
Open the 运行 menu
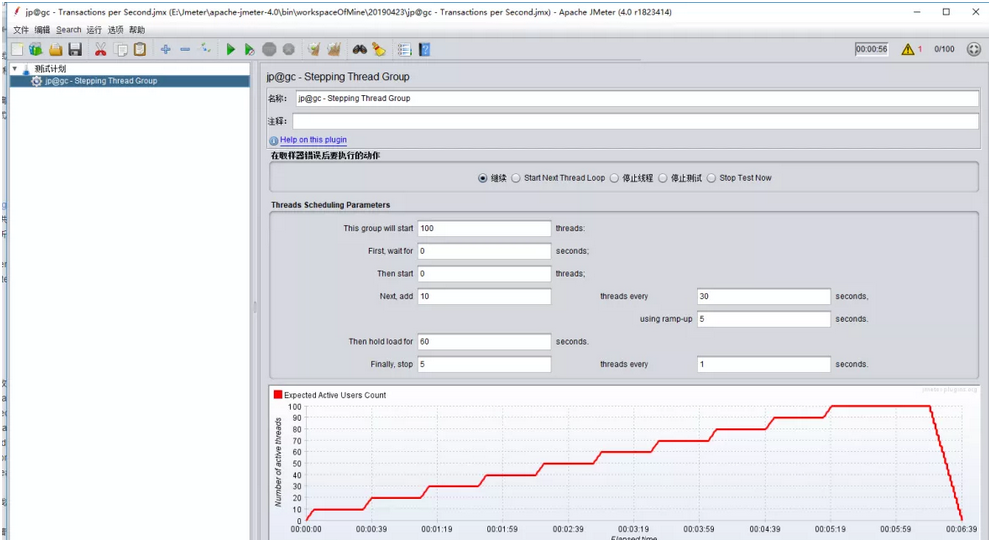[94, 30]
